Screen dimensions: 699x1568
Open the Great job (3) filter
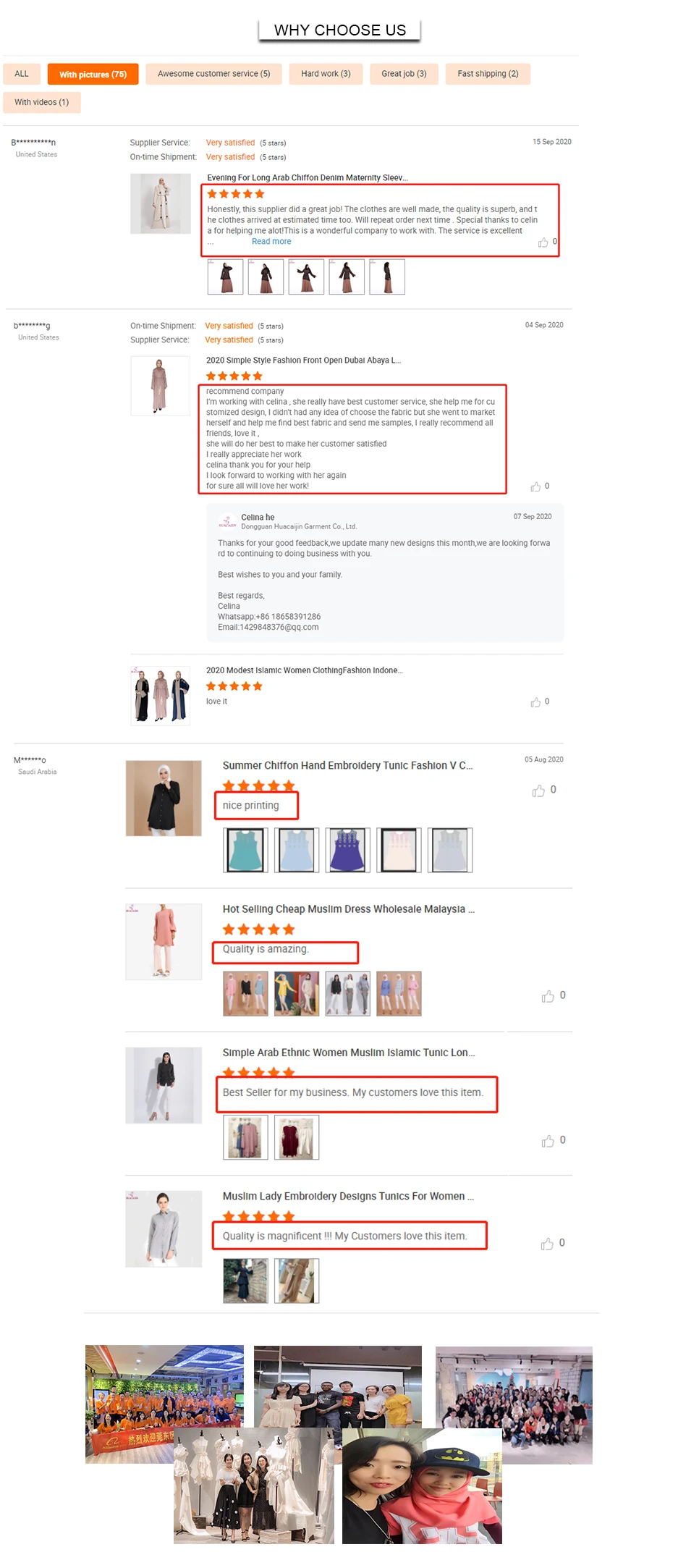pyautogui.click(x=404, y=74)
